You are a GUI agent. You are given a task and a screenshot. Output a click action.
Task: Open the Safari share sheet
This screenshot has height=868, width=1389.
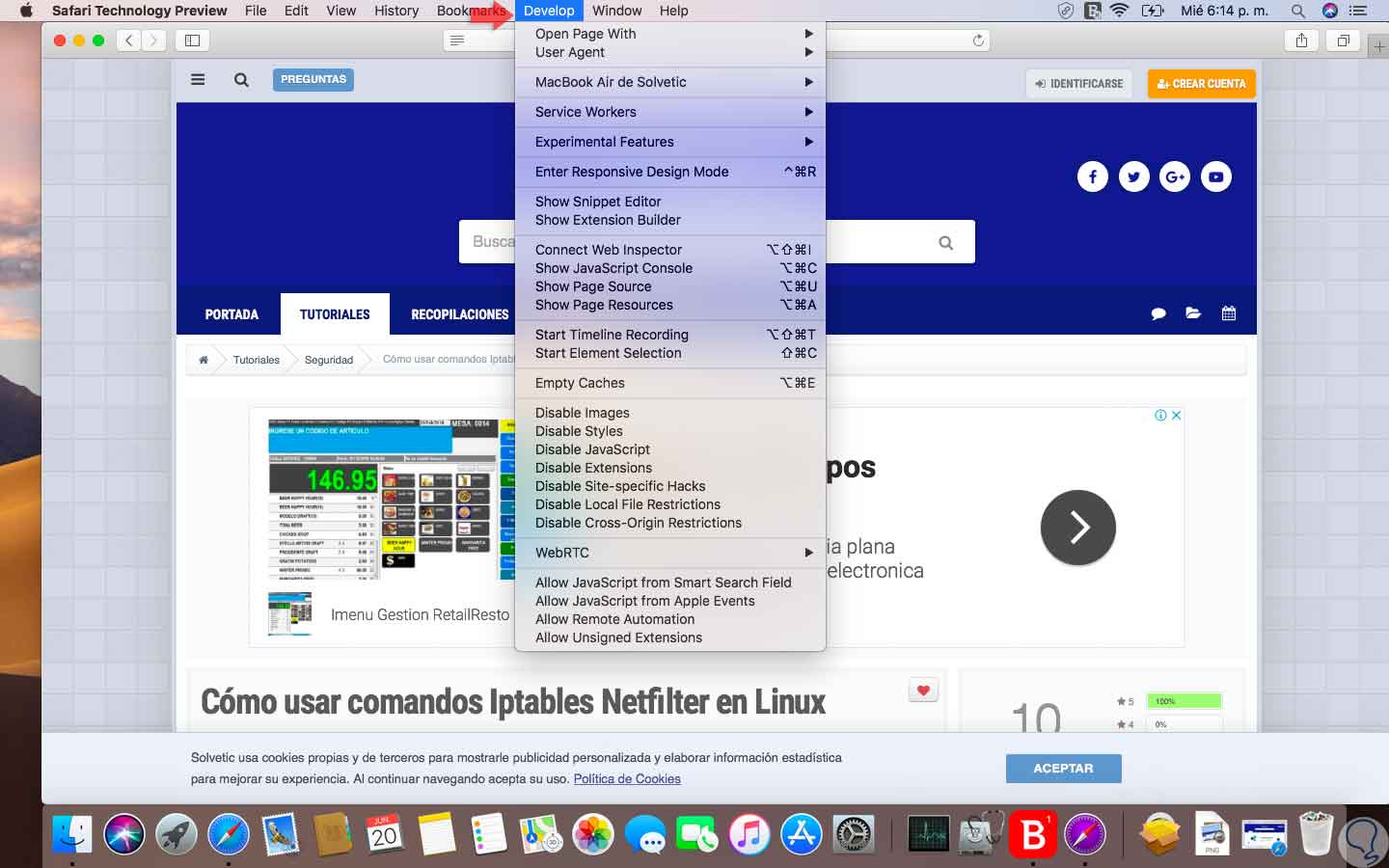(1301, 41)
